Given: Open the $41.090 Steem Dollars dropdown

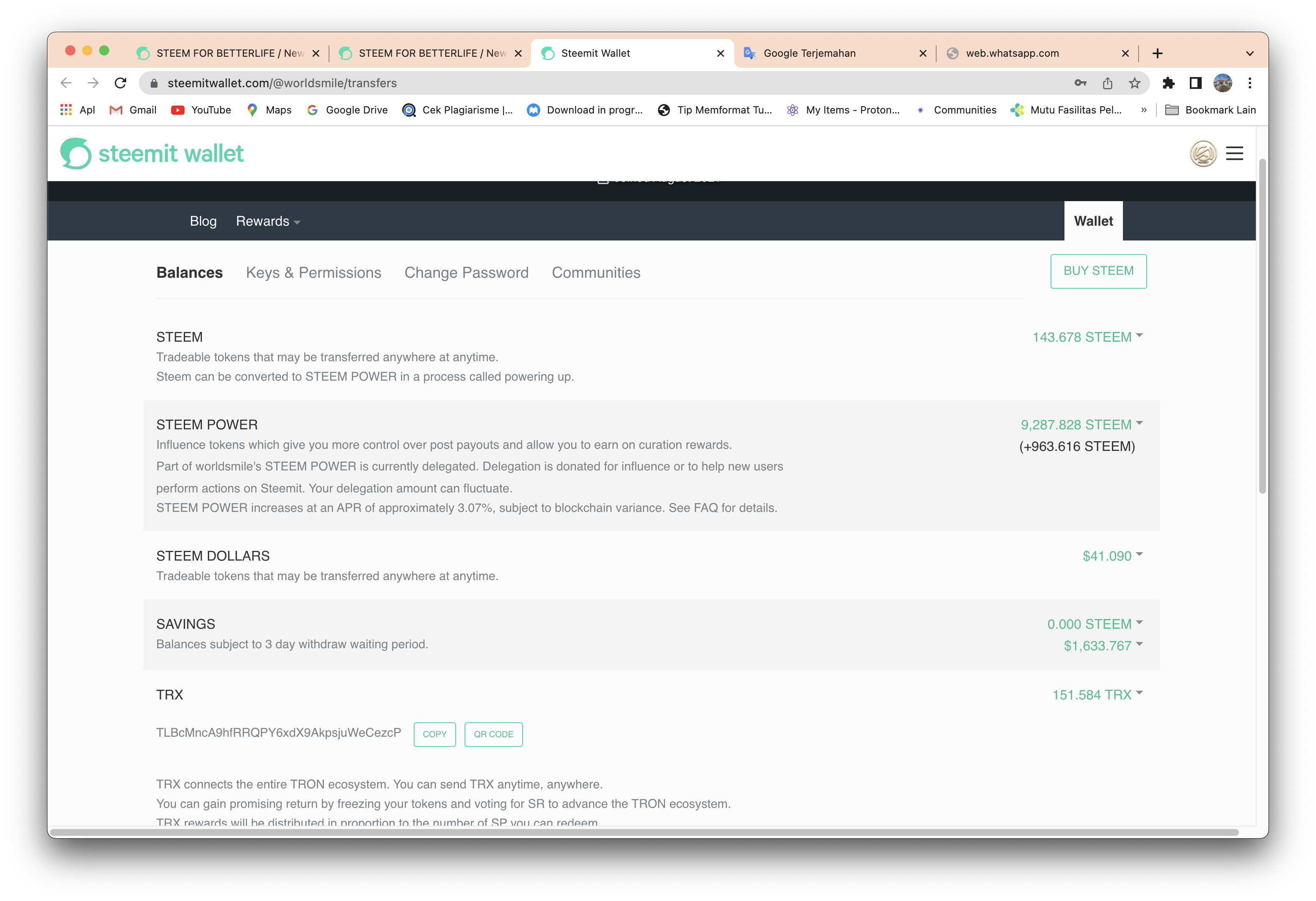Looking at the screenshot, I should tap(1113, 556).
